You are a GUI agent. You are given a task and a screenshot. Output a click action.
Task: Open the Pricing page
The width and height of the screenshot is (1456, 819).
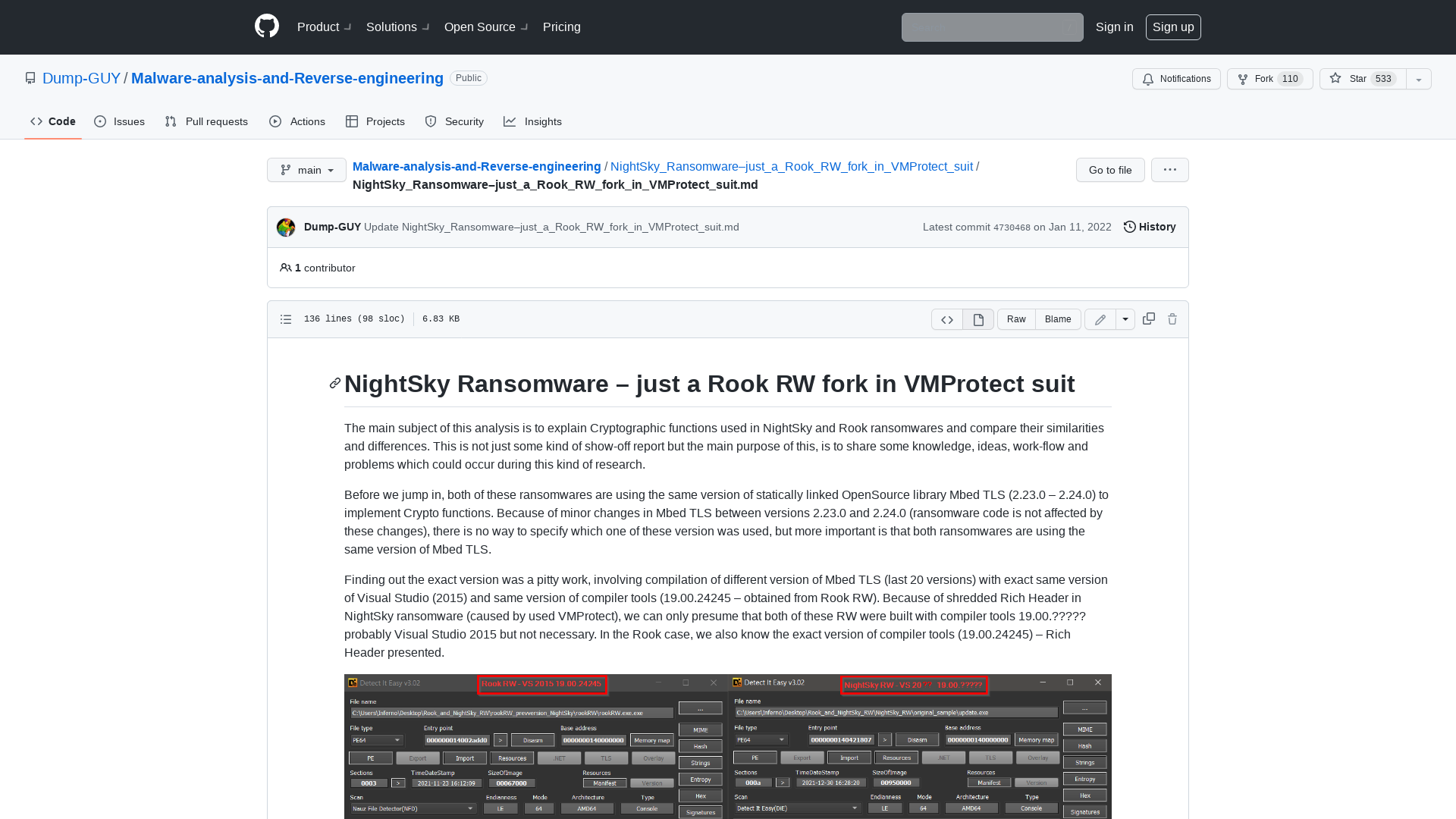(x=562, y=27)
